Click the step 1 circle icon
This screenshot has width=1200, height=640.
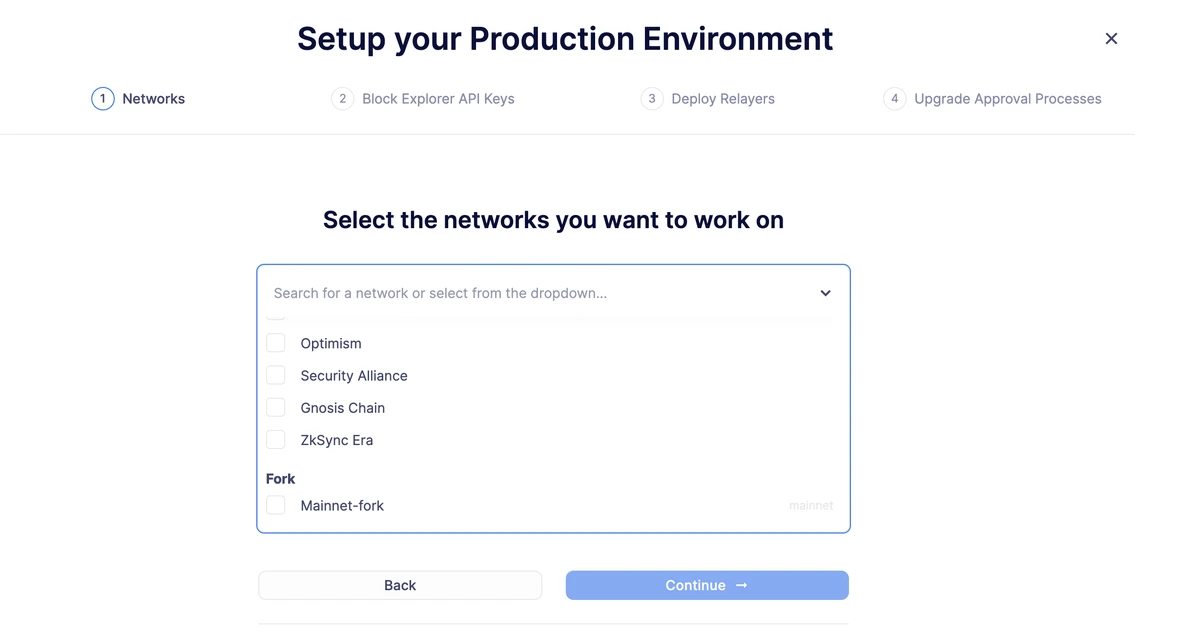[x=102, y=99]
